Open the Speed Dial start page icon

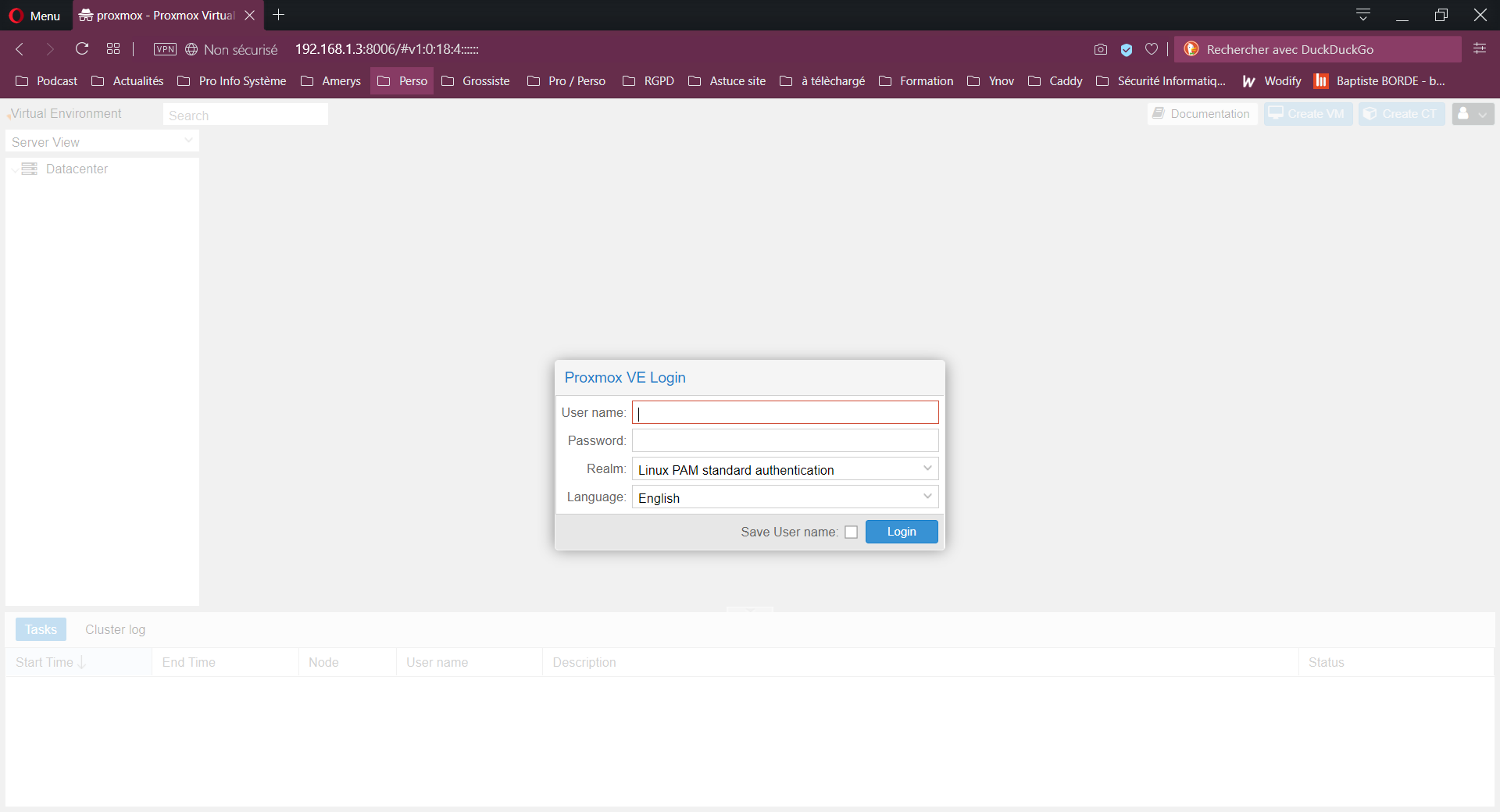(113, 49)
